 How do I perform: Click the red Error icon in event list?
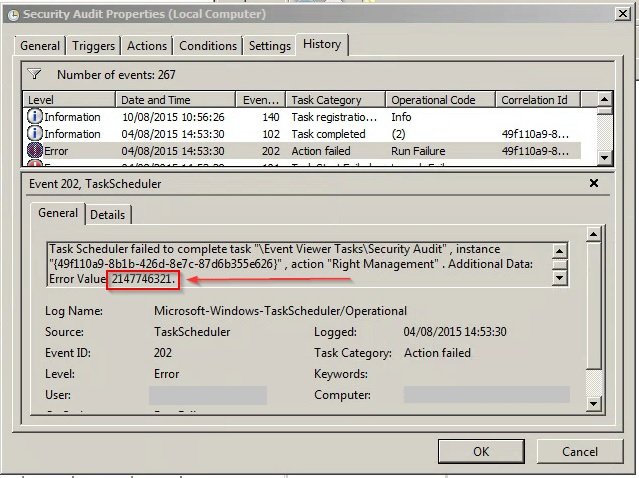click(35, 151)
